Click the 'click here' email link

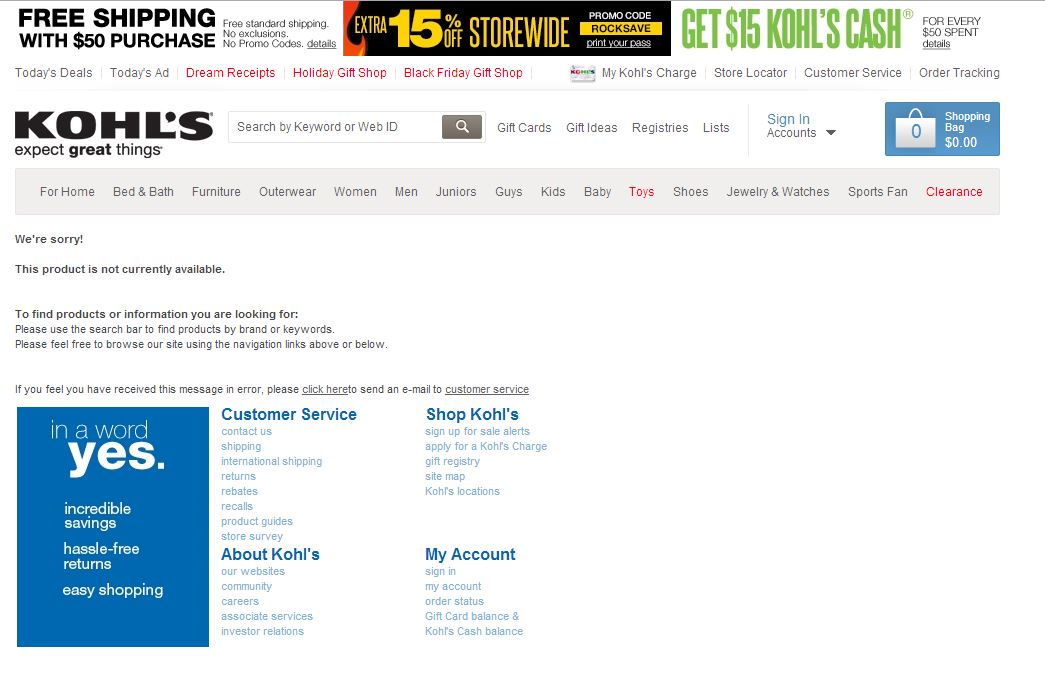coord(325,390)
